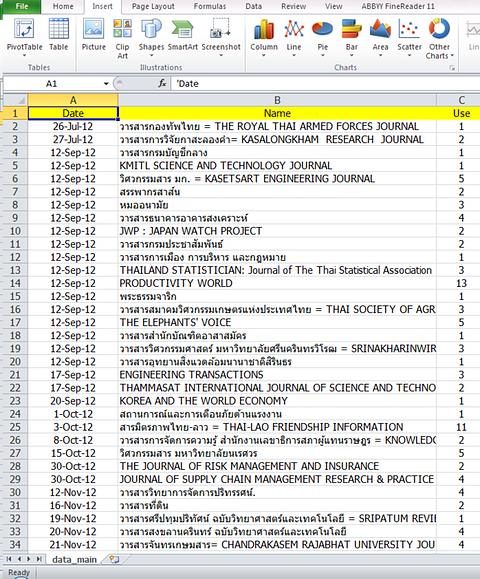Click the Insert Worksheet tab icon

pos(114,559)
